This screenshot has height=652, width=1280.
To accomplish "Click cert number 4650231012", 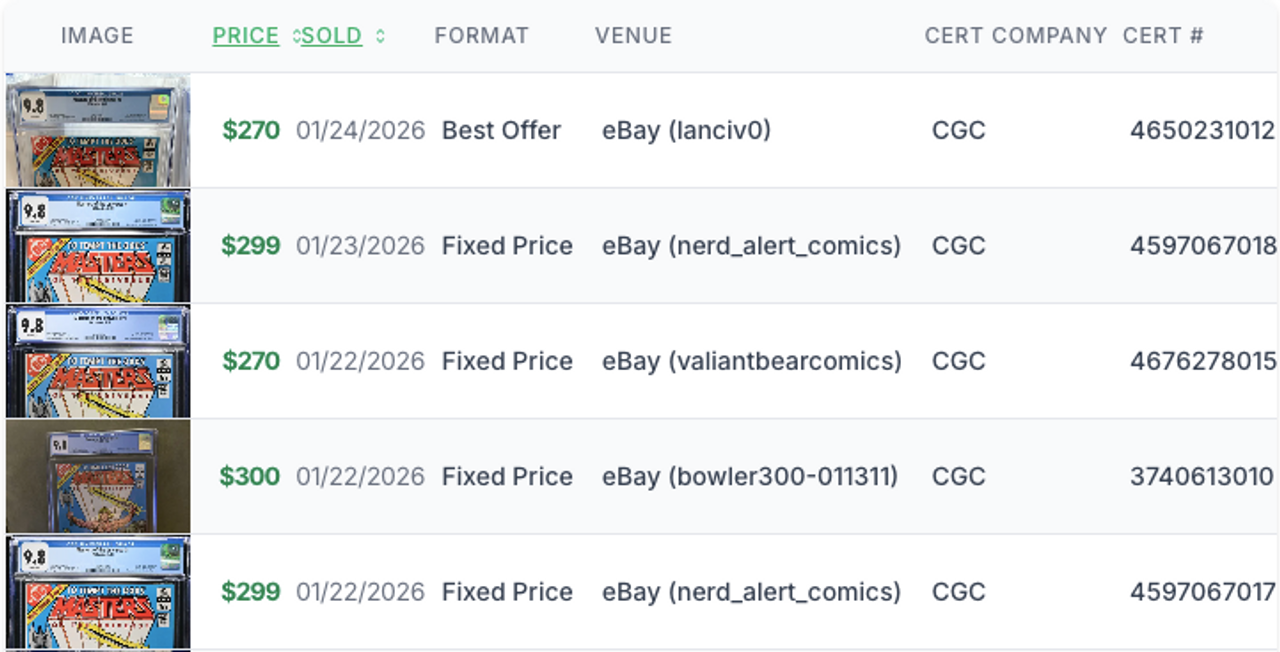I will (x=1202, y=130).
